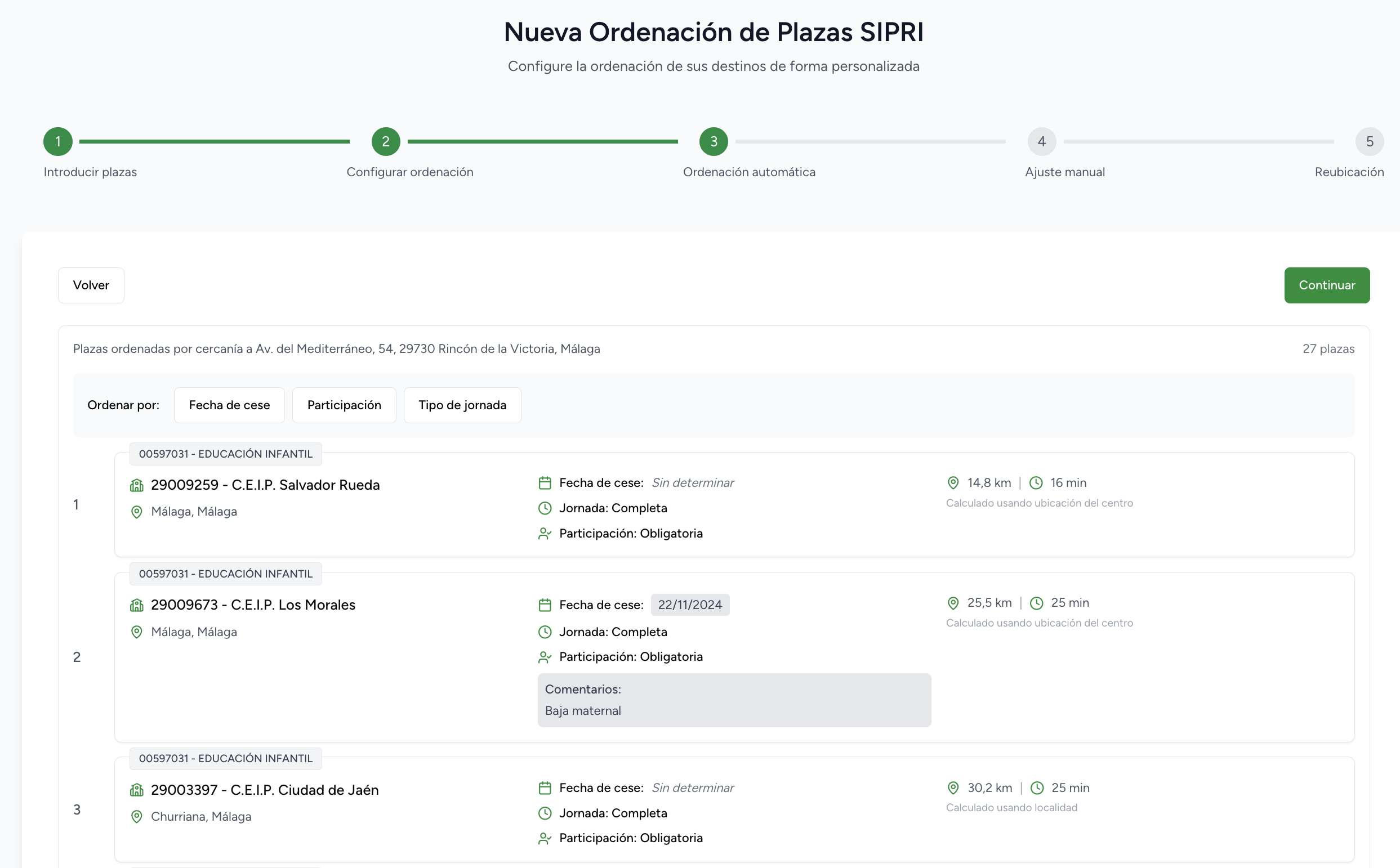Click school building icon for Ciudad de Jaén
The height and width of the screenshot is (868, 1400).
137,790
